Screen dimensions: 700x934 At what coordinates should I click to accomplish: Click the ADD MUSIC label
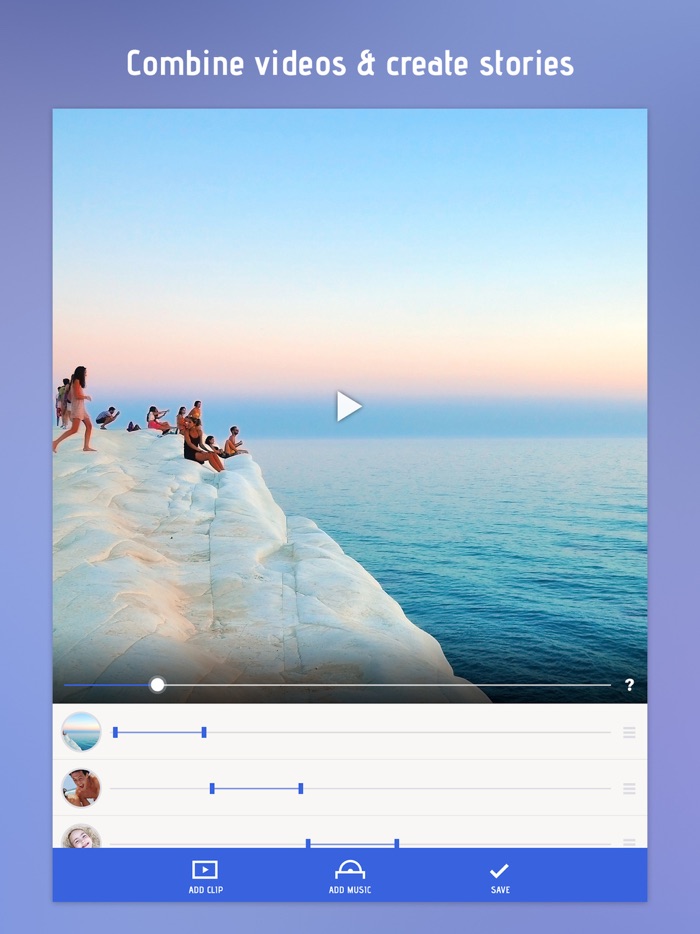[x=350, y=890]
